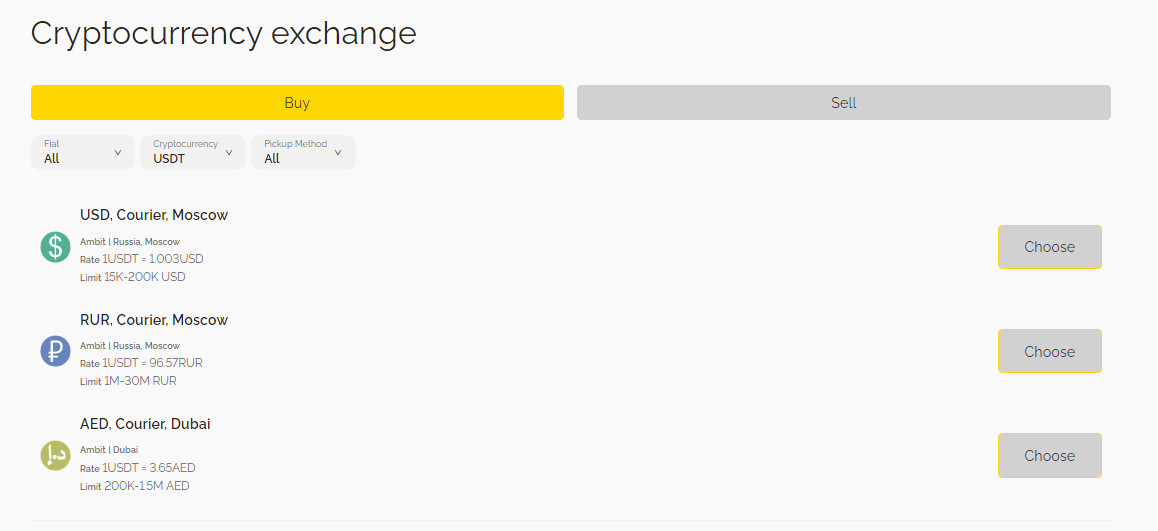The image size is (1158, 531).
Task: Click the blue ruble currency icon
Action: point(55,351)
